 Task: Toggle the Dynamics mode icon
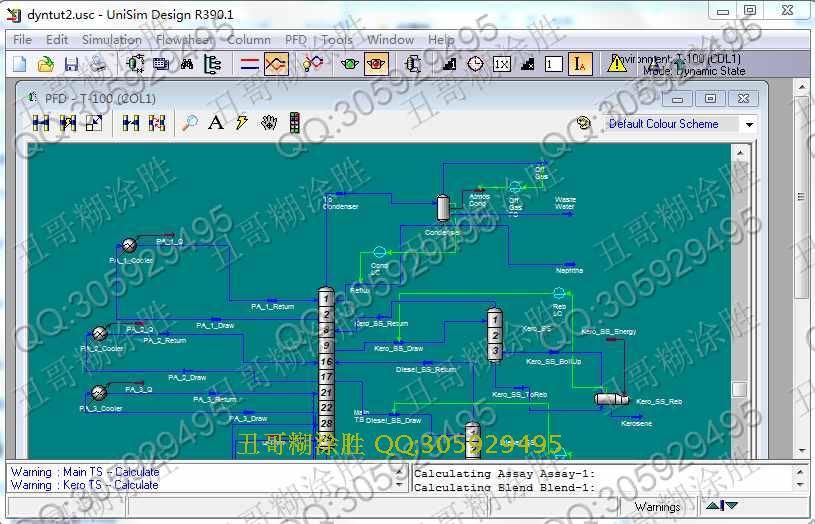click(x=276, y=64)
